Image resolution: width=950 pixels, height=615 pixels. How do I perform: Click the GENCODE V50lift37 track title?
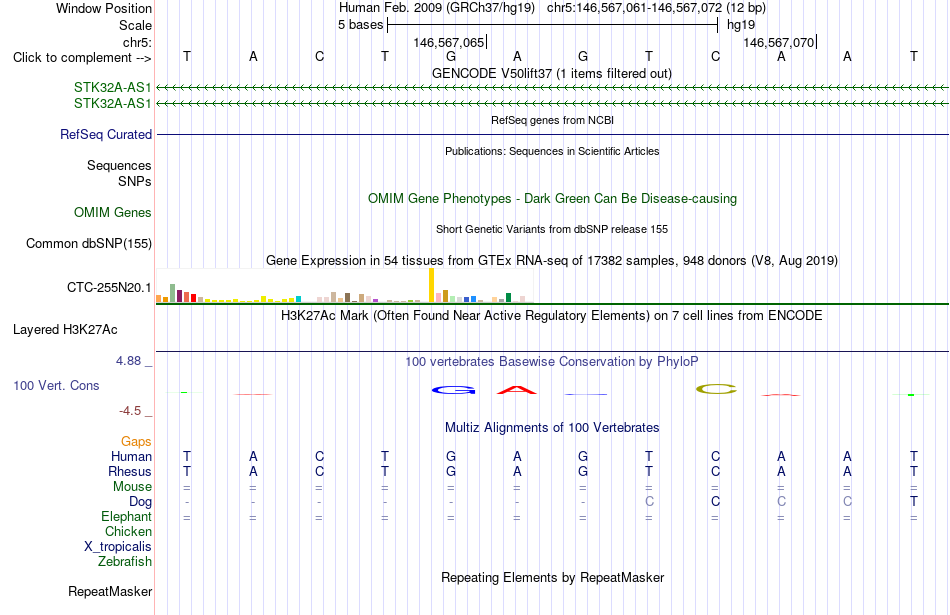click(x=552, y=73)
